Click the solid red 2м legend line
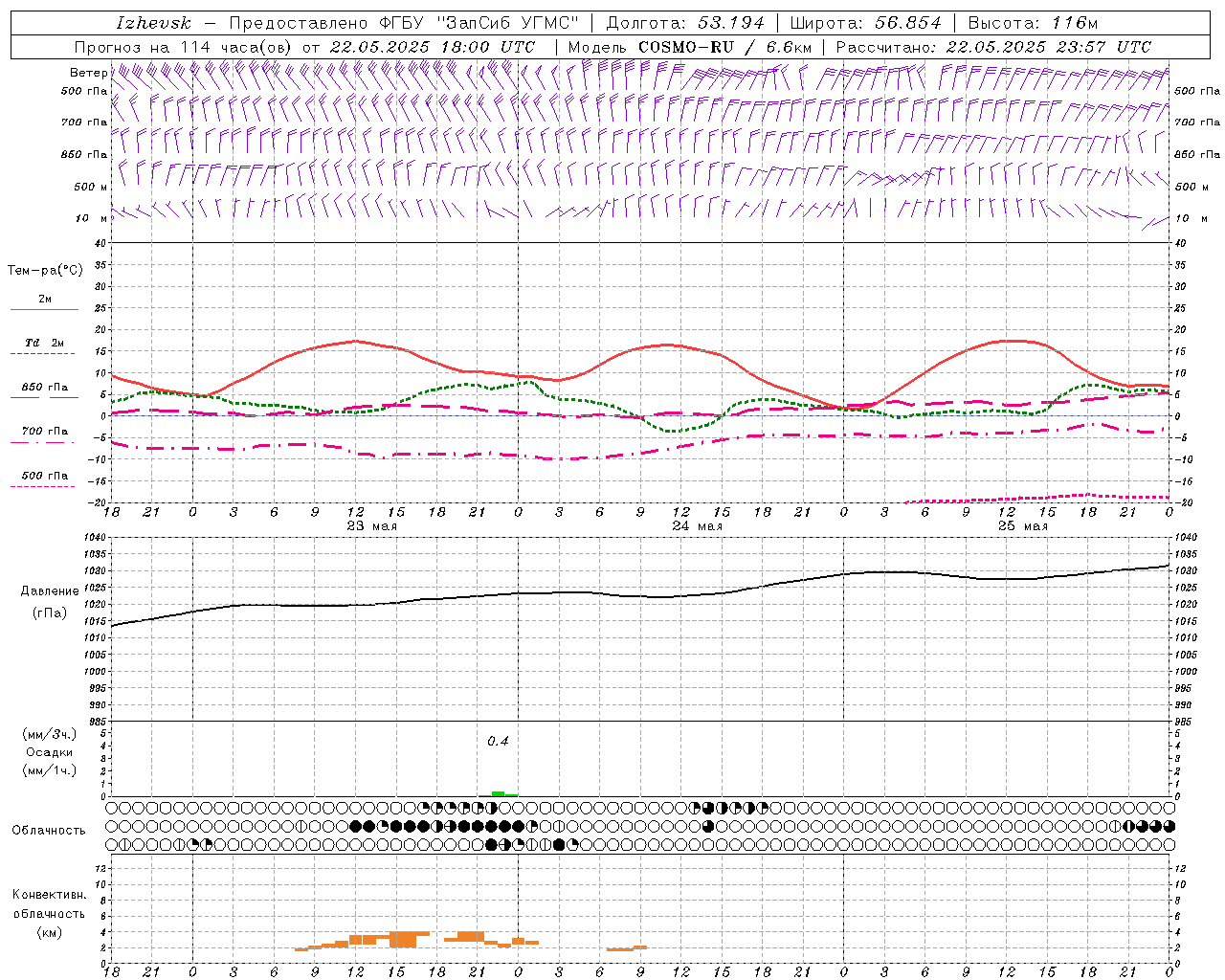Viewport: 1225px width, 980px height. click(x=44, y=310)
